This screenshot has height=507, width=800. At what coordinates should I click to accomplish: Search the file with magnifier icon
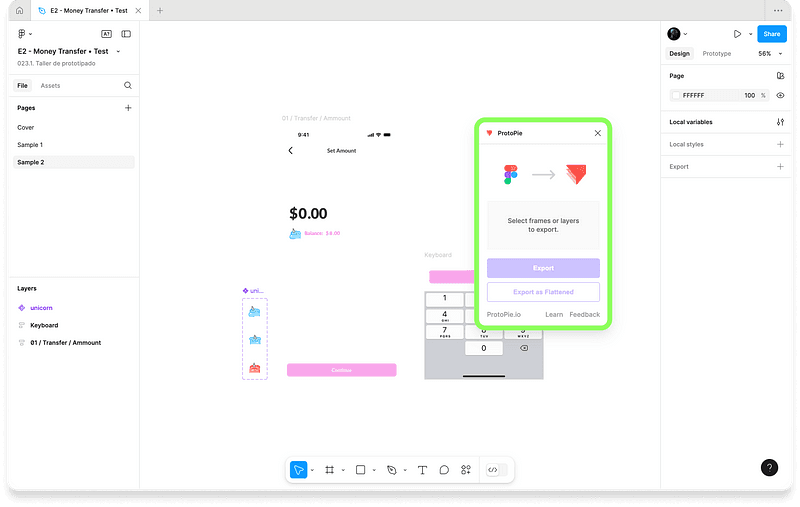128,85
